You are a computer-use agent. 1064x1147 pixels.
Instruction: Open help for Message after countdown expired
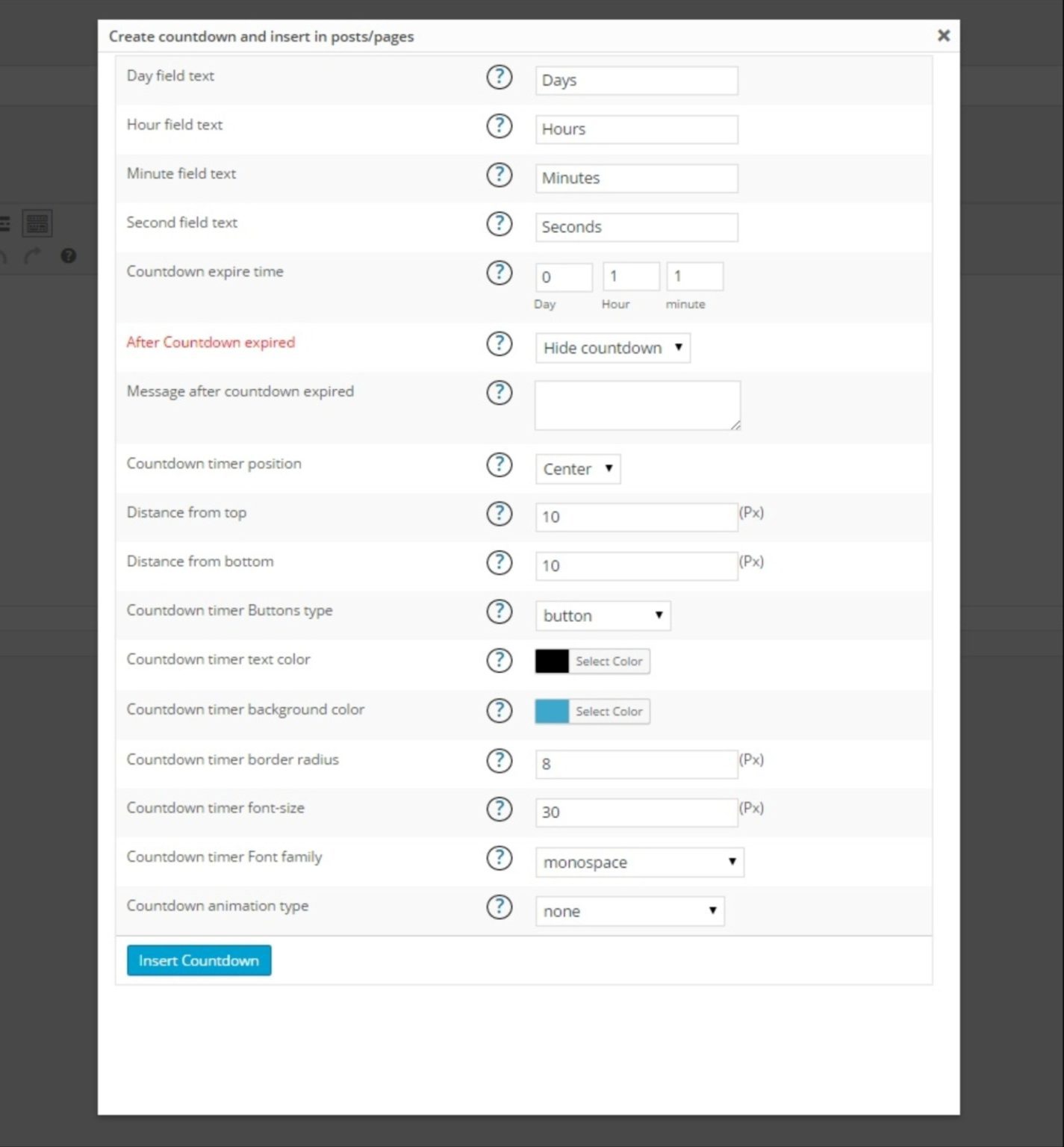[499, 393]
